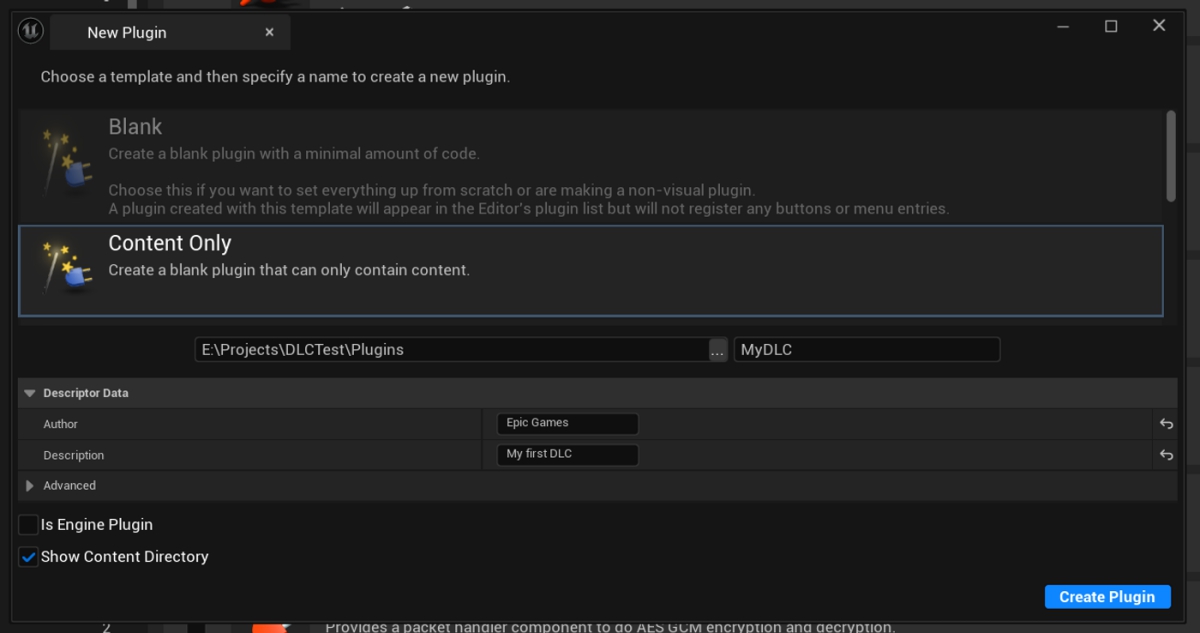Click the Author field Epic Games
The image size is (1200, 633).
567,423
